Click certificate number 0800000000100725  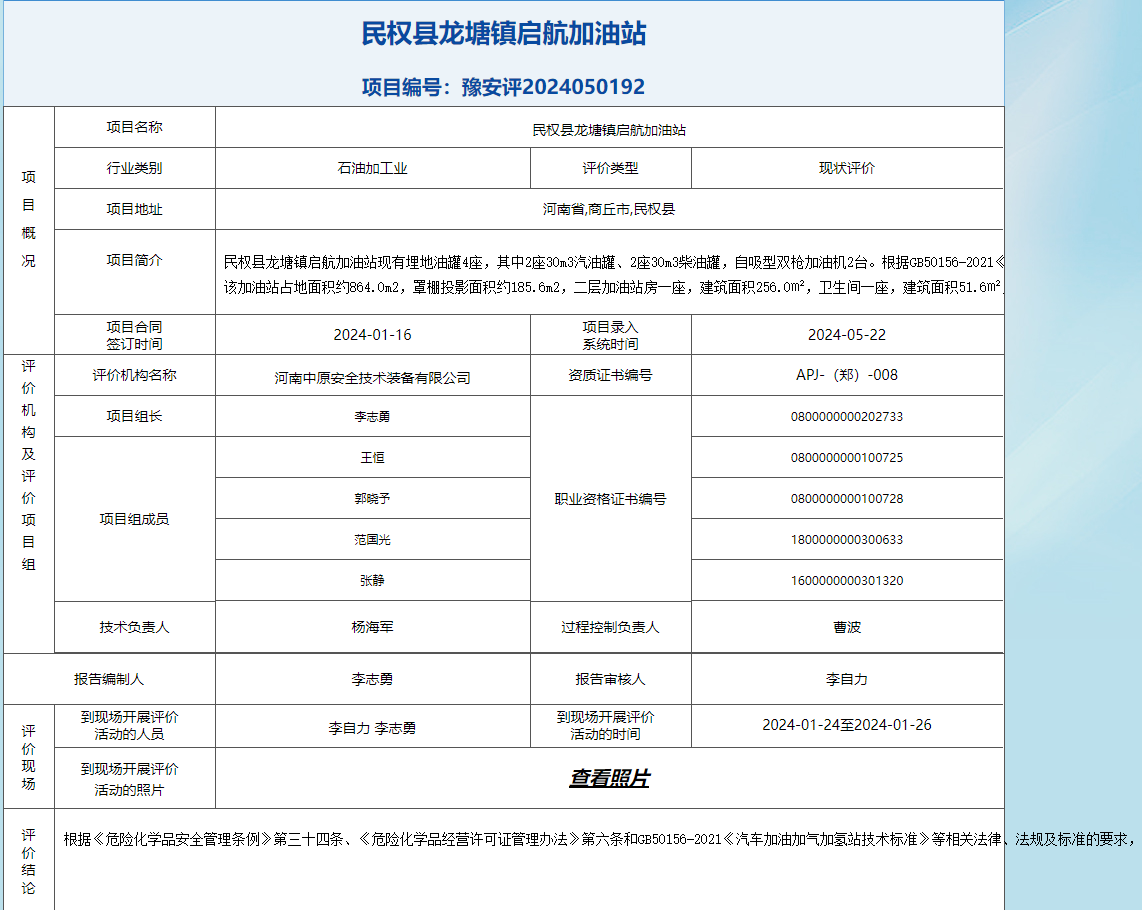click(846, 458)
